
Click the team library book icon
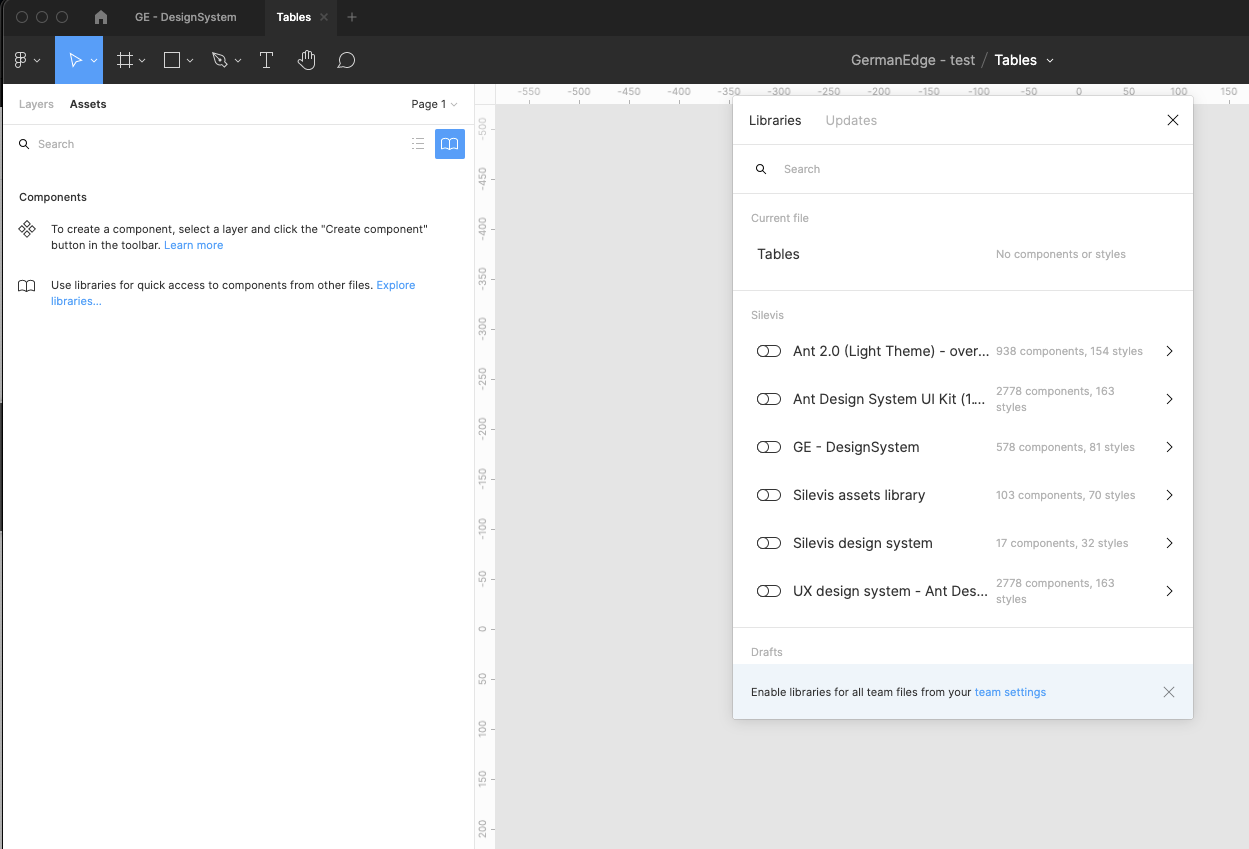tap(450, 144)
